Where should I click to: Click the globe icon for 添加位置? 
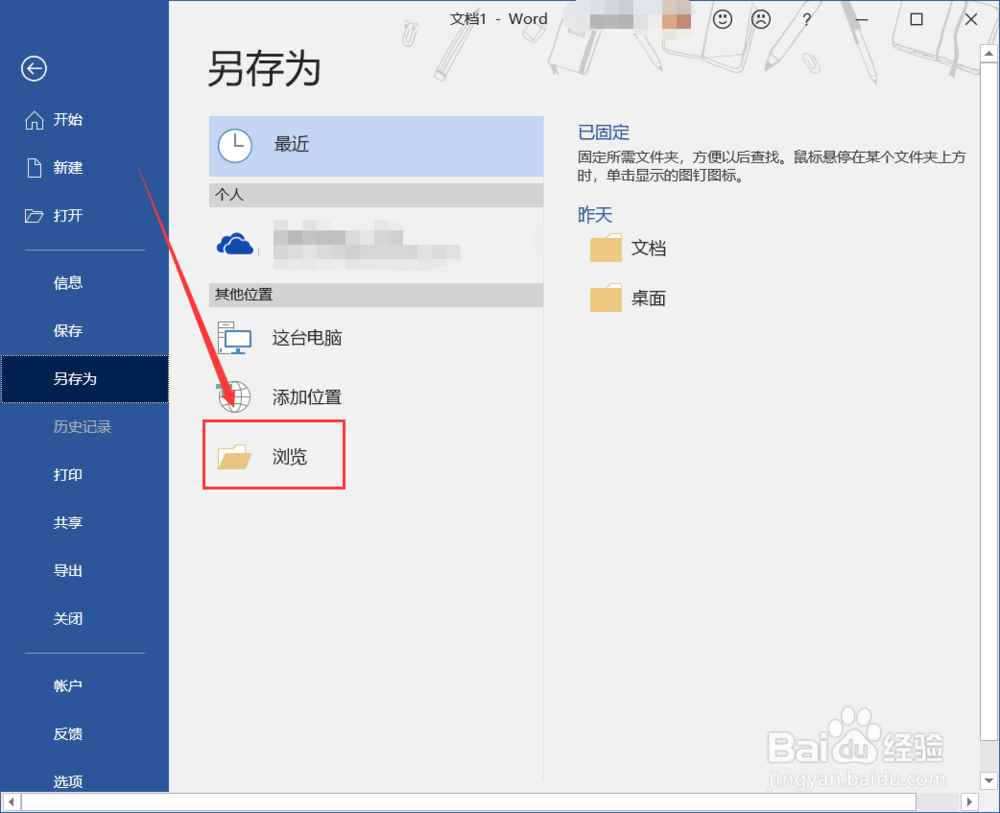[234, 397]
